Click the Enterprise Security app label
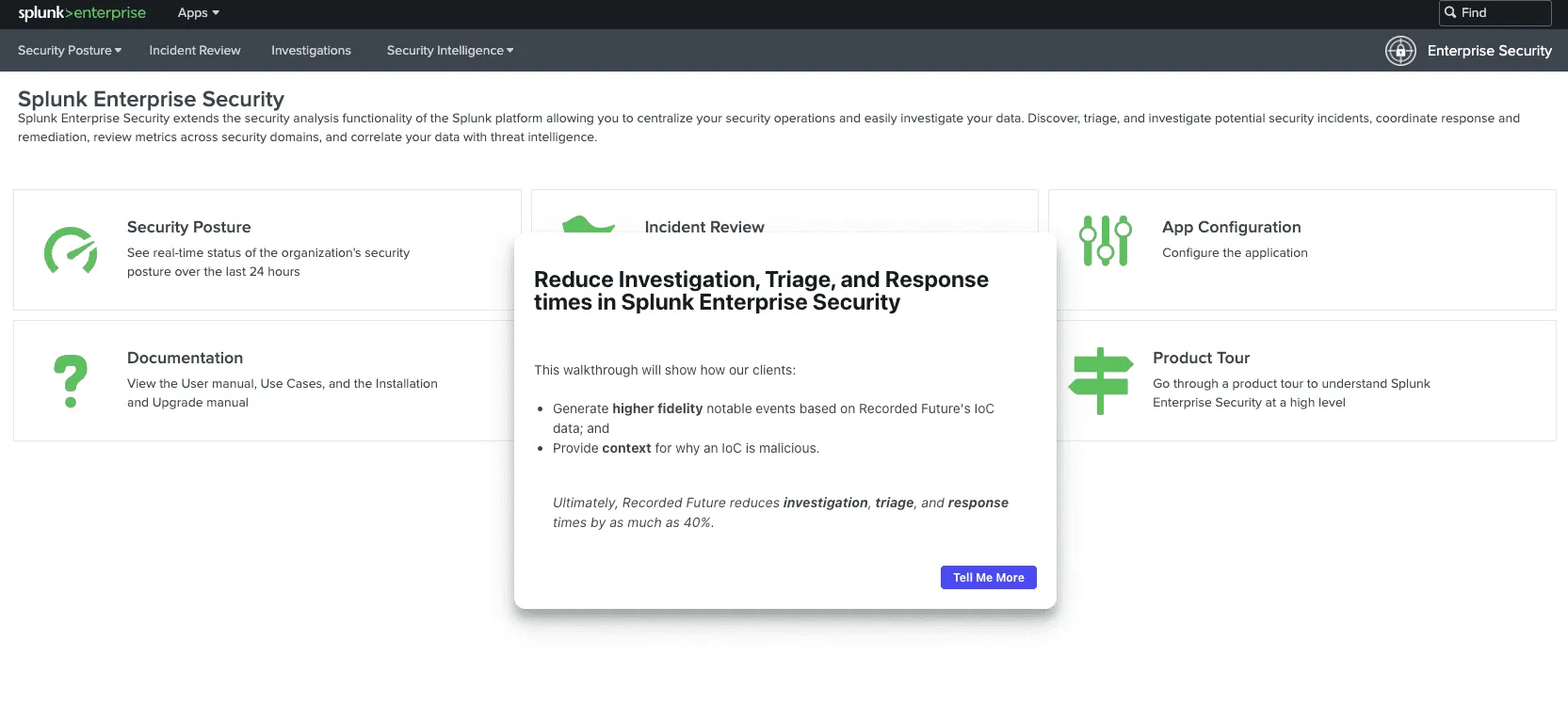Image resolution: width=1568 pixels, height=720 pixels. [1489, 51]
